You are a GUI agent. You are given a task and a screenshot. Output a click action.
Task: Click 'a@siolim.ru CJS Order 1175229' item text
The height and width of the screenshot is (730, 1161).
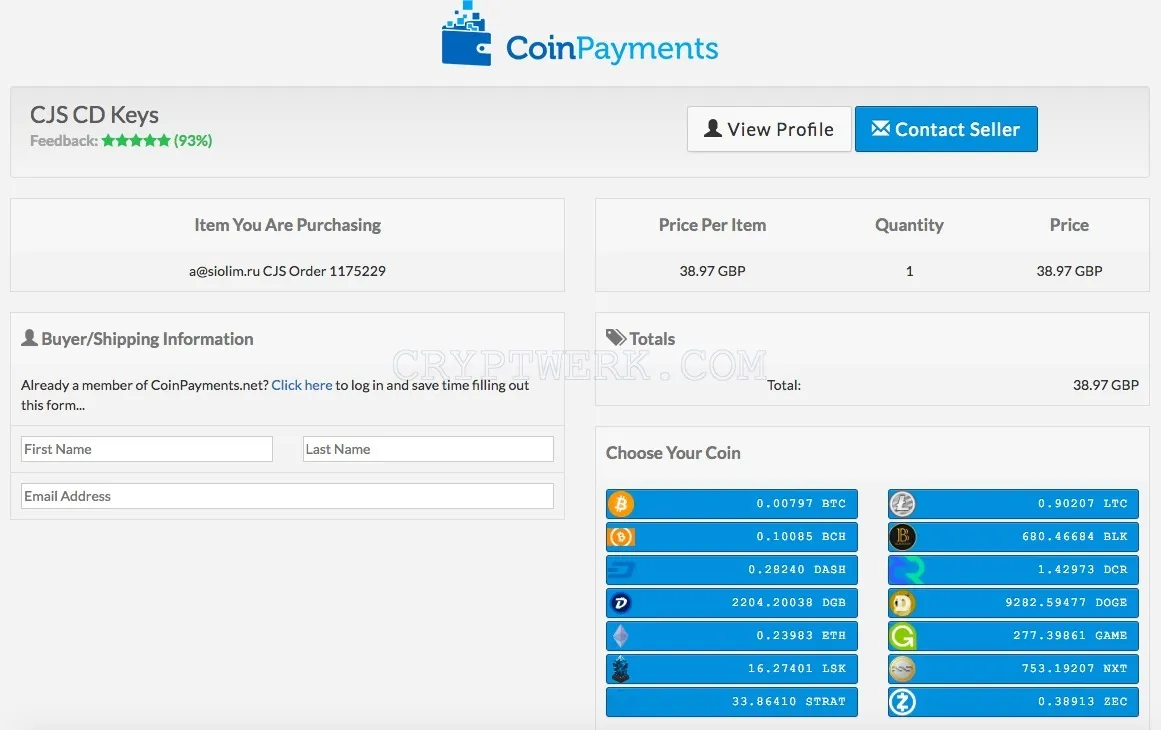pos(287,271)
